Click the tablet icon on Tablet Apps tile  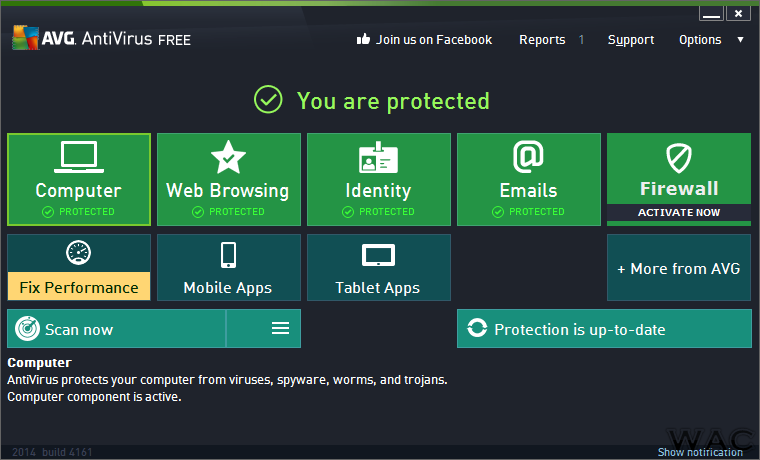point(378,255)
